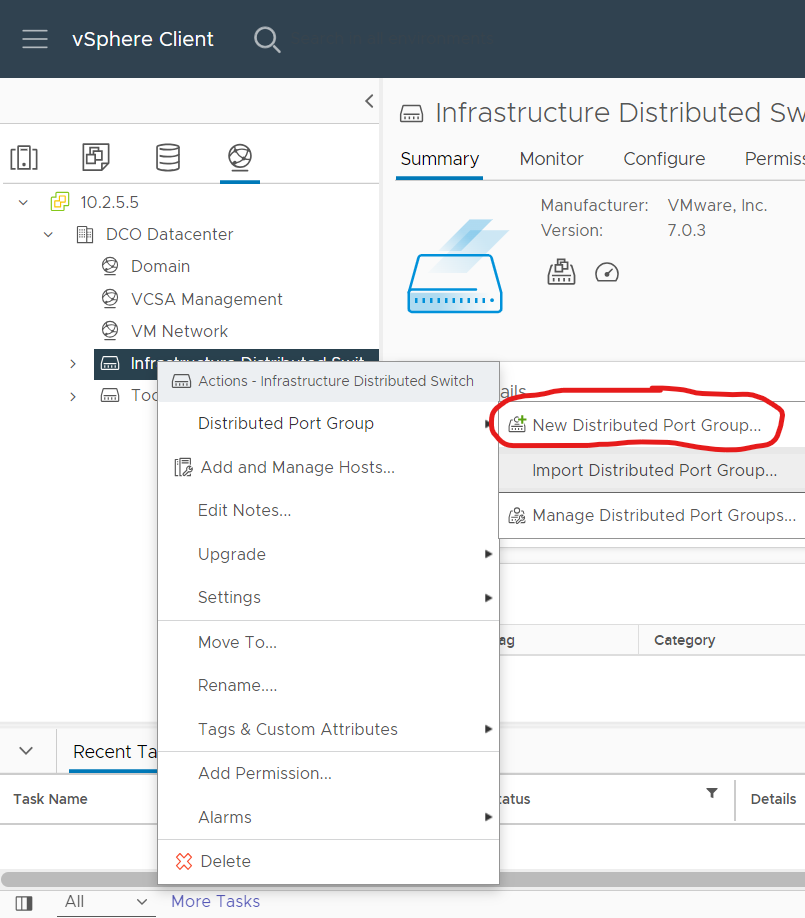Click the second distributed switch tree icon

[x=110, y=395]
